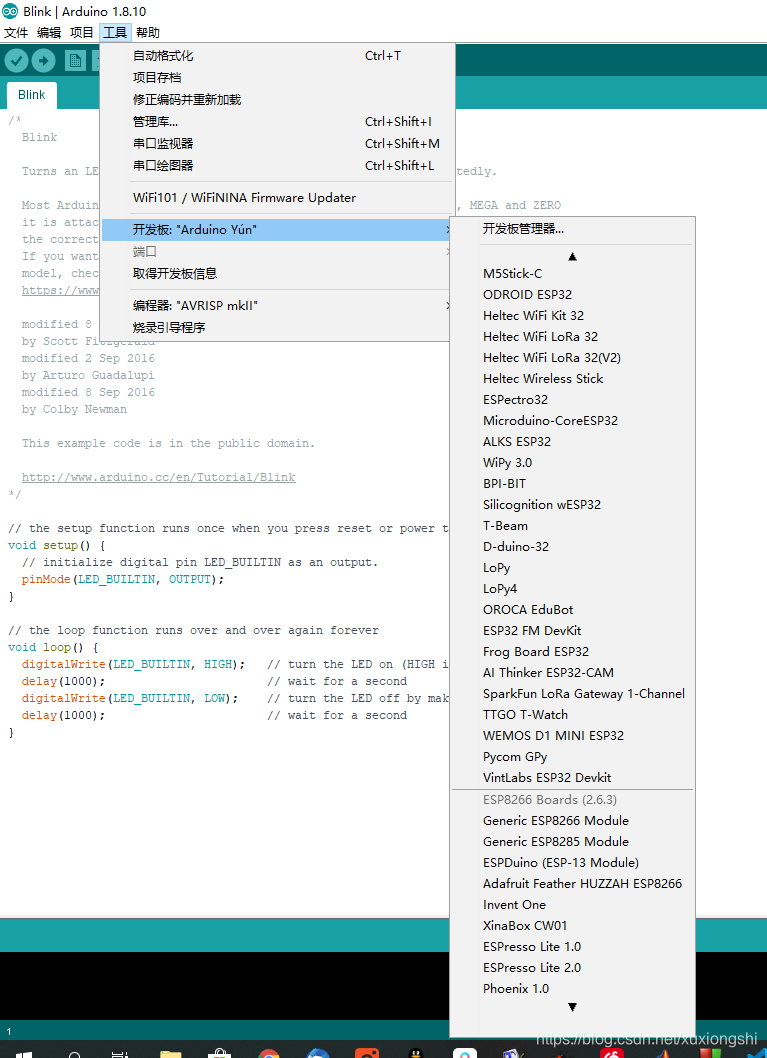Expand the 编程器: "AVRISP mkII" submenu
Image resolution: width=767 pixels, height=1058 pixels.
tap(277, 306)
